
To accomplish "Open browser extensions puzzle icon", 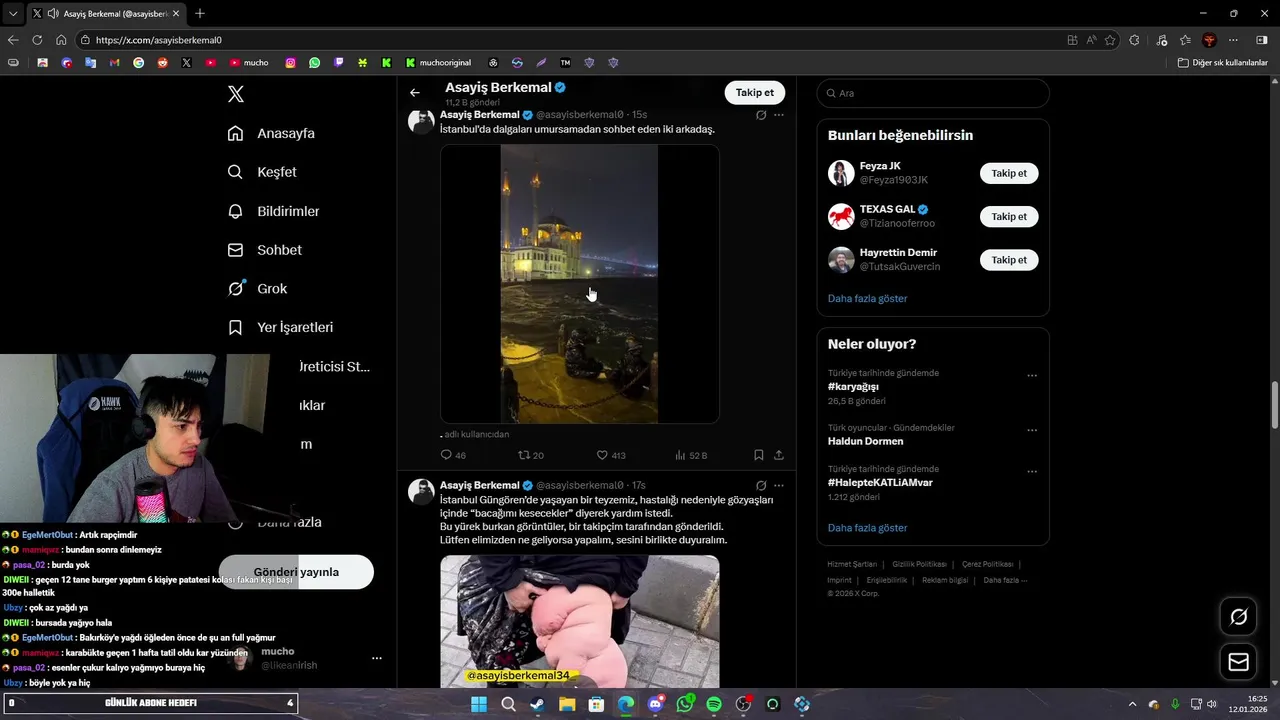I will (1134, 40).
